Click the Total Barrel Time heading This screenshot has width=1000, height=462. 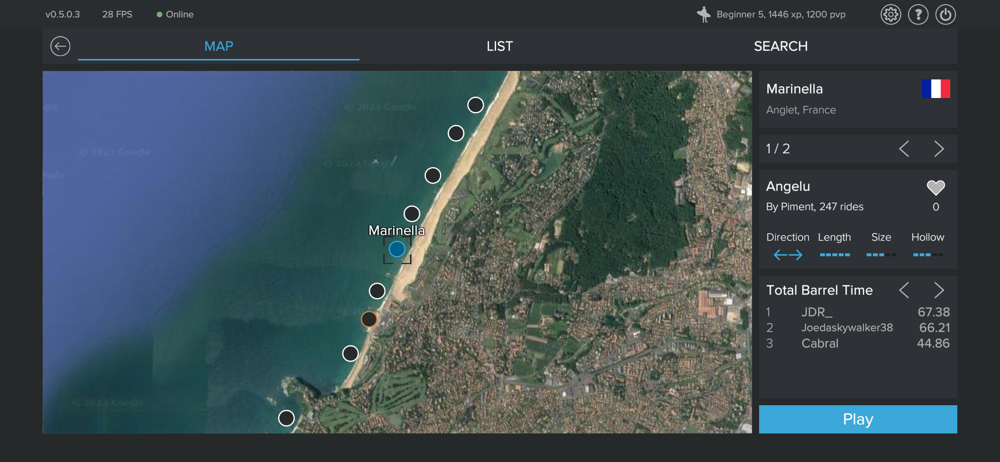coord(820,290)
